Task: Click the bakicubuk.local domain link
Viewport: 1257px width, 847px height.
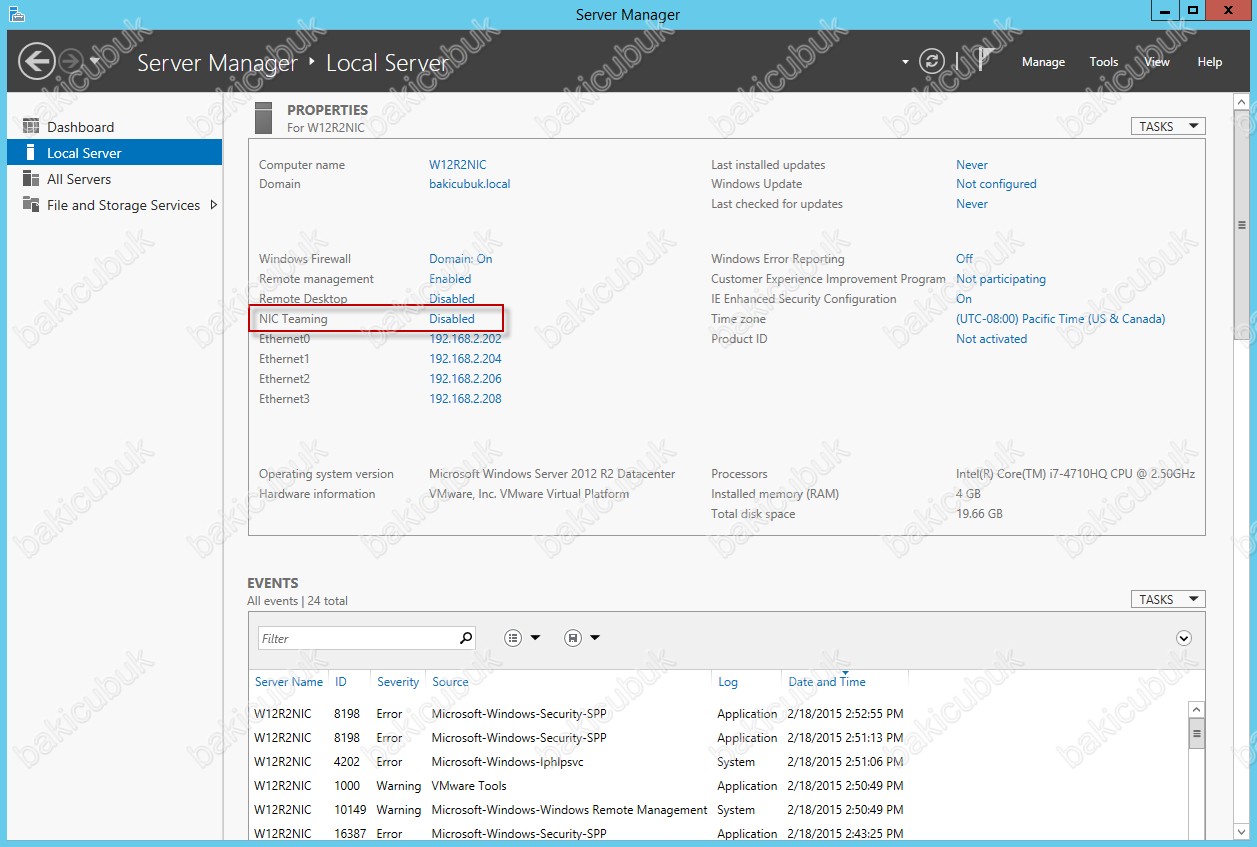Action: tap(470, 184)
